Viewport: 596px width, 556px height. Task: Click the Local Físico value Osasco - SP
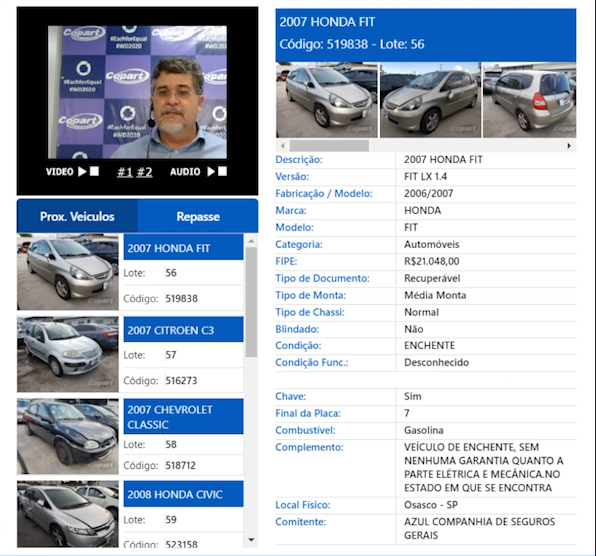point(431,505)
